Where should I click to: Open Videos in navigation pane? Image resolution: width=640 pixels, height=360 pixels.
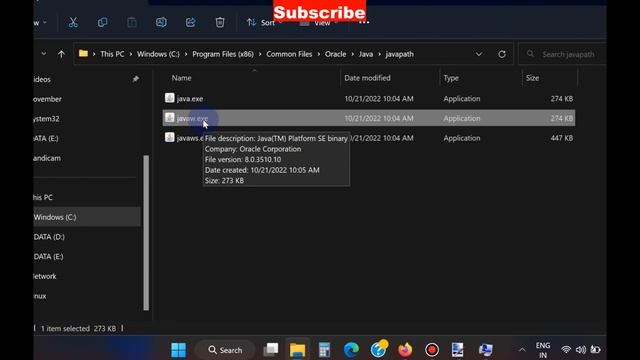click(42, 80)
